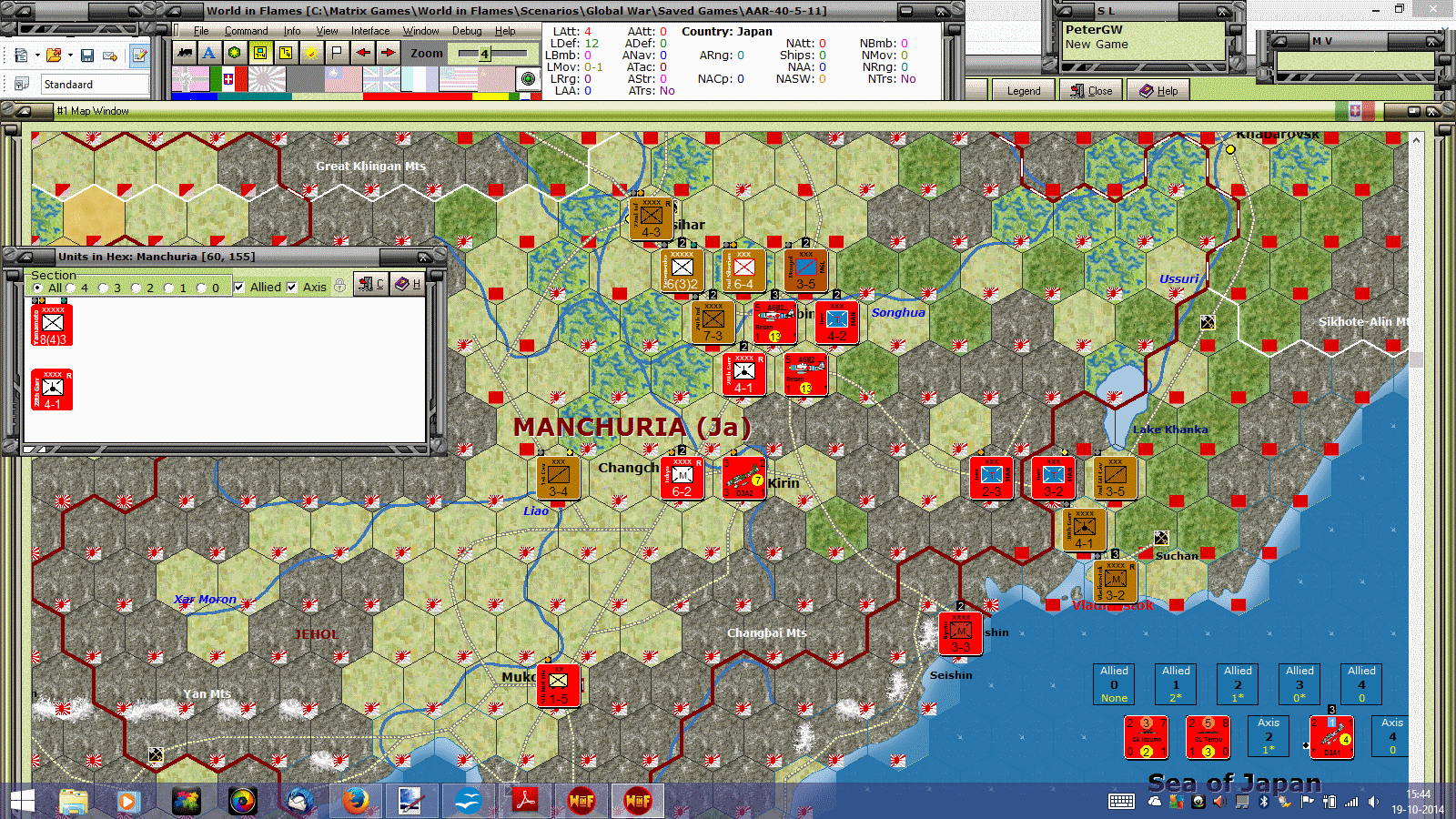Click the 6-2 unit counter at Changchun
Viewport: 1456px width, 819px height.
pyautogui.click(x=682, y=478)
